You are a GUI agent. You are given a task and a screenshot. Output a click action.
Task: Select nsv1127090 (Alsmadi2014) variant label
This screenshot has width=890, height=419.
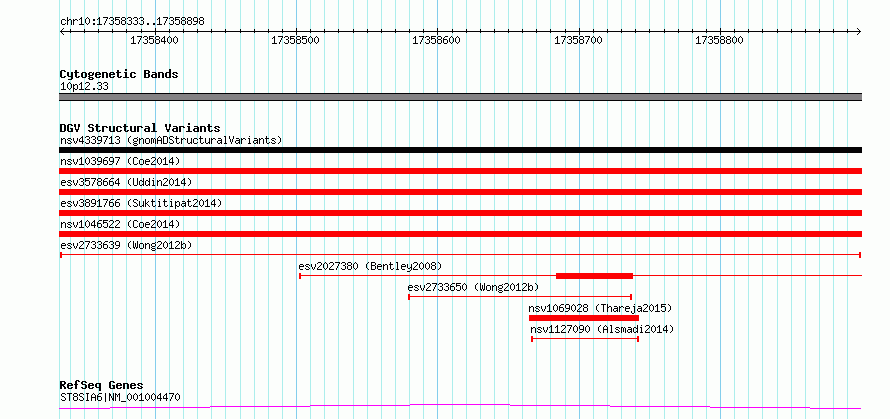click(602, 329)
